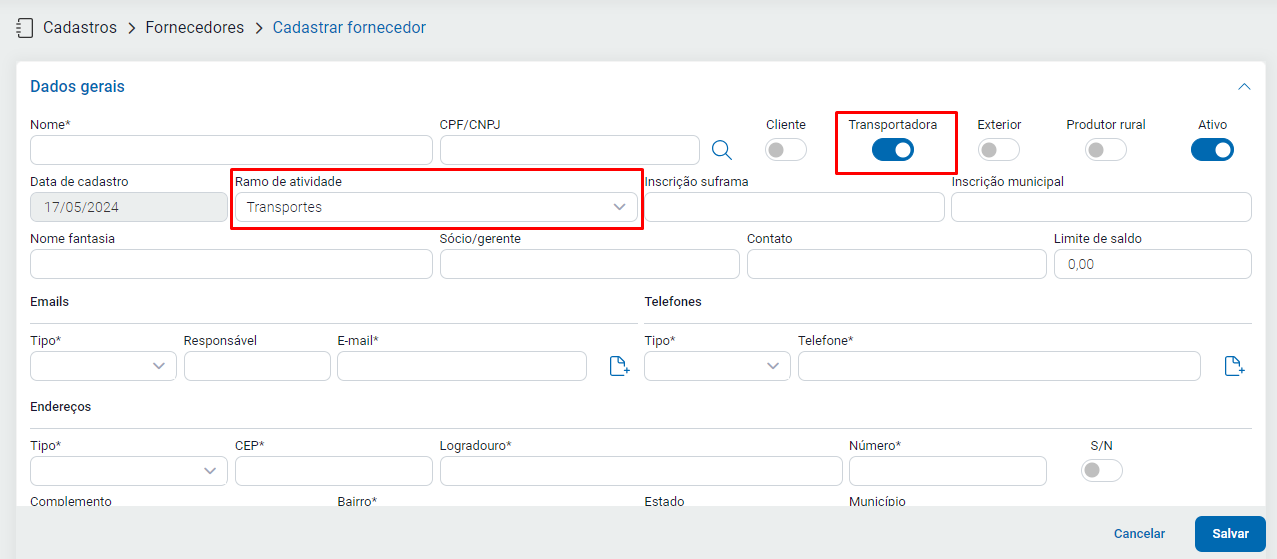Viewport: 1277px width, 559px height.
Task: Click the add telephone document icon
Action: [1234, 366]
